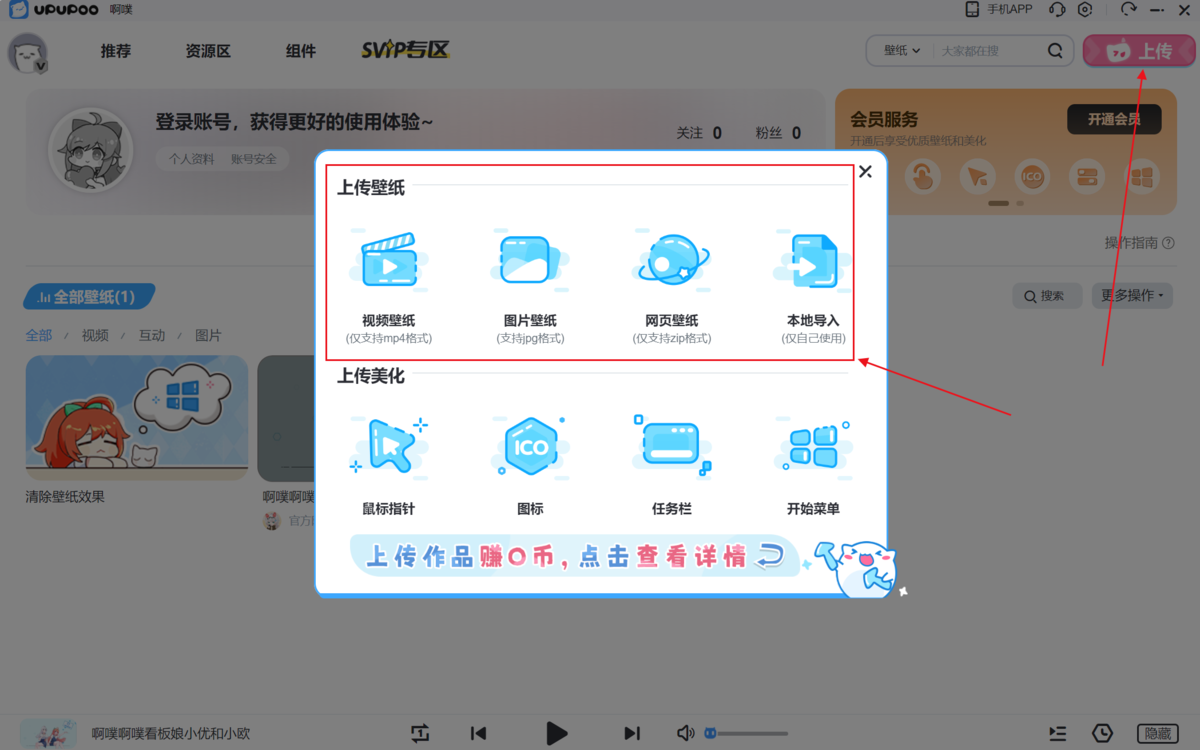Select the 开始菜单 start menu beautification icon
This screenshot has height=750, width=1200.
(x=812, y=447)
